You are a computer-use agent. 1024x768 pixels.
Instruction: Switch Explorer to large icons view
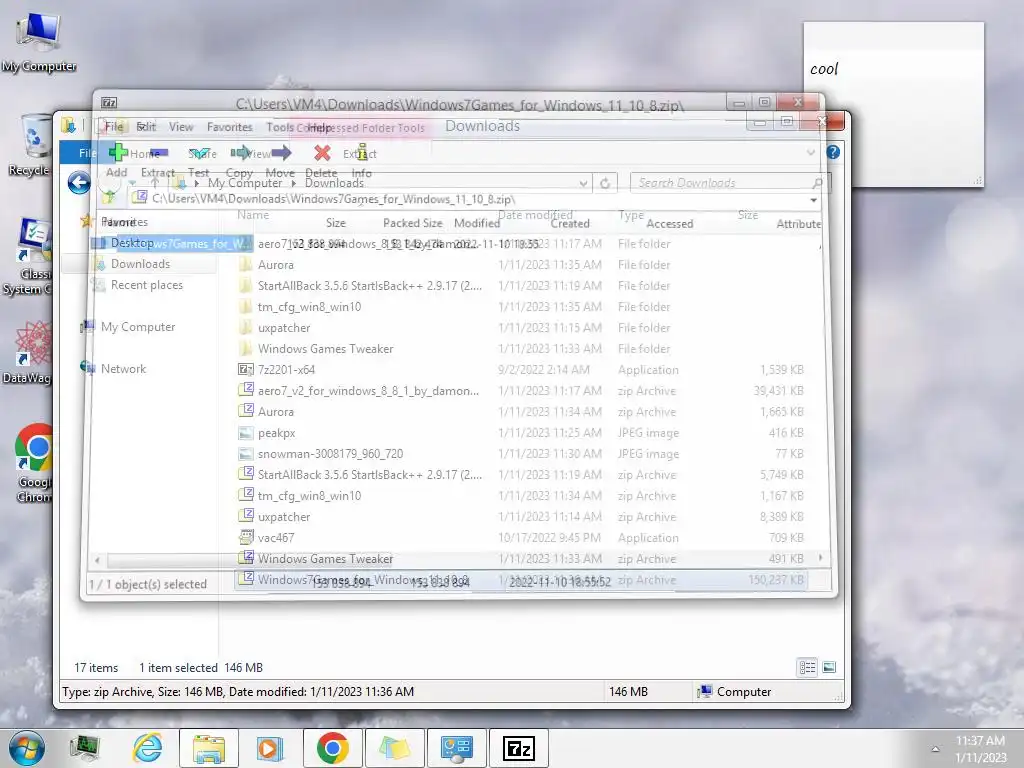(x=829, y=667)
